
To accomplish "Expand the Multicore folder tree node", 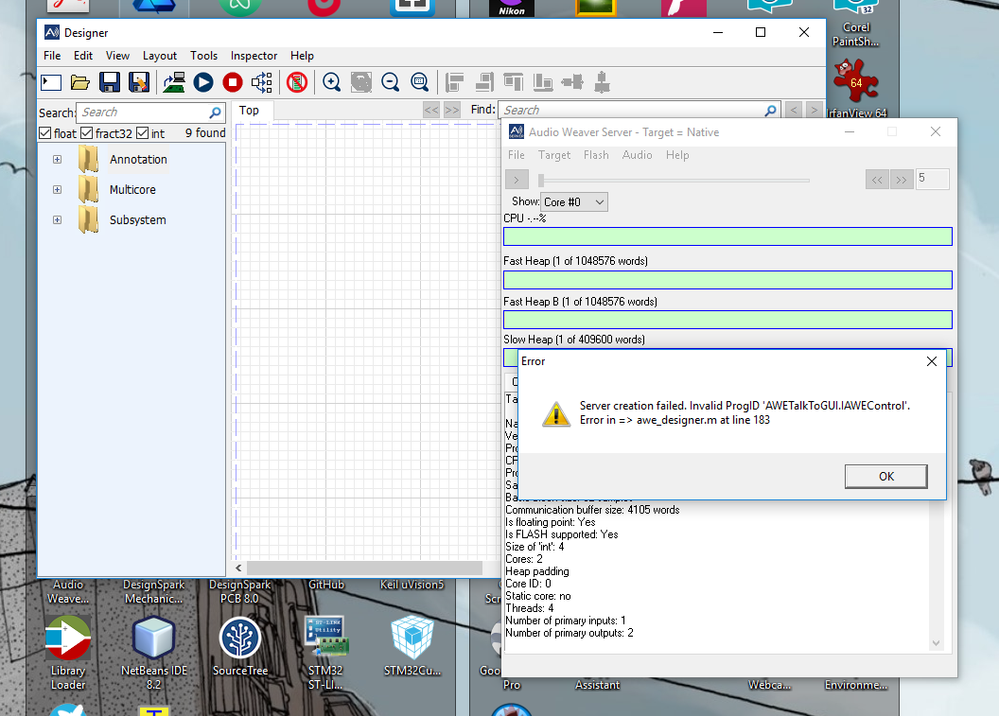I will (x=57, y=189).
